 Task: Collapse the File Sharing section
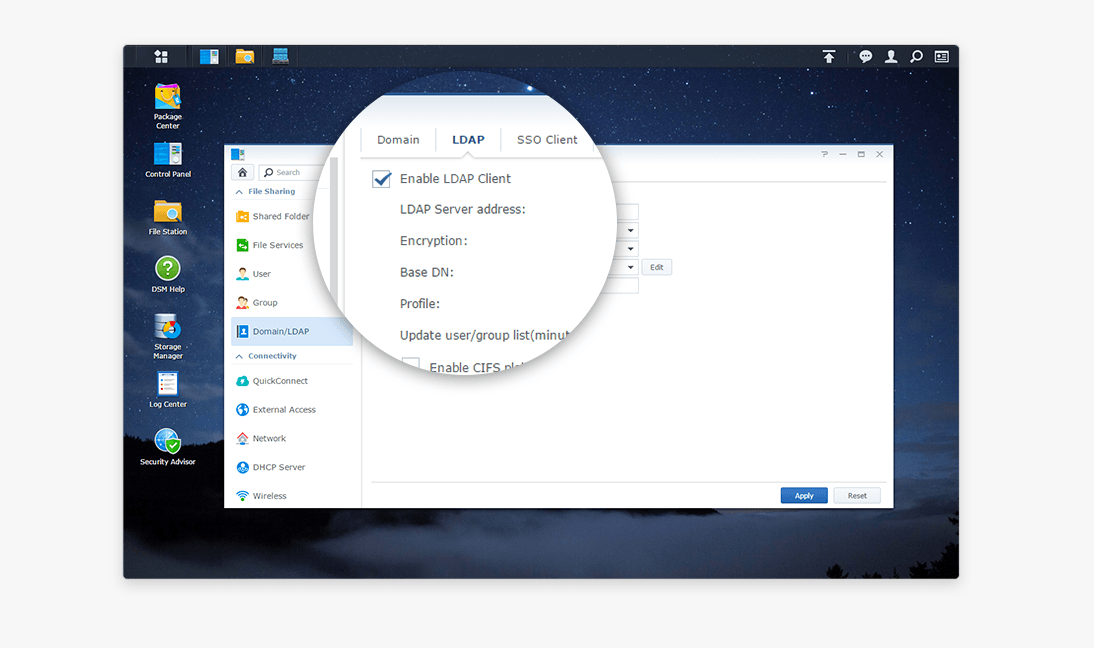coord(239,192)
